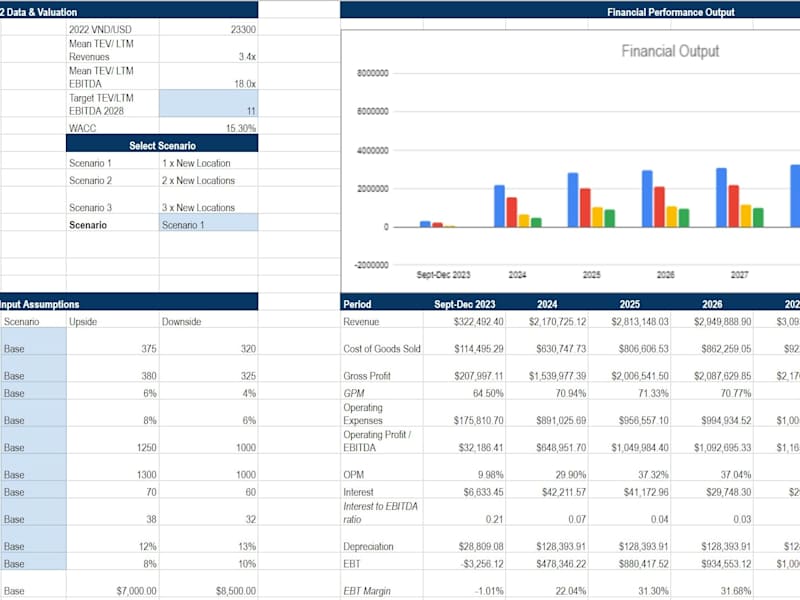The image size is (800, 600).
Task: Click the OPM value 29.90%
Action: (x=570, y=474)
